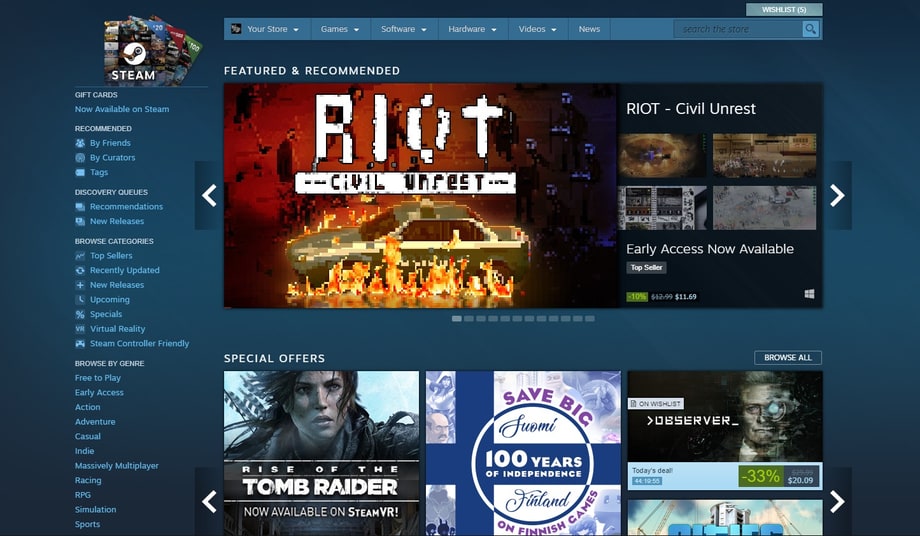Click the By Friends icon
This screenshot has height=536, width=920.
pyautogui.click(x=80, y=143)
